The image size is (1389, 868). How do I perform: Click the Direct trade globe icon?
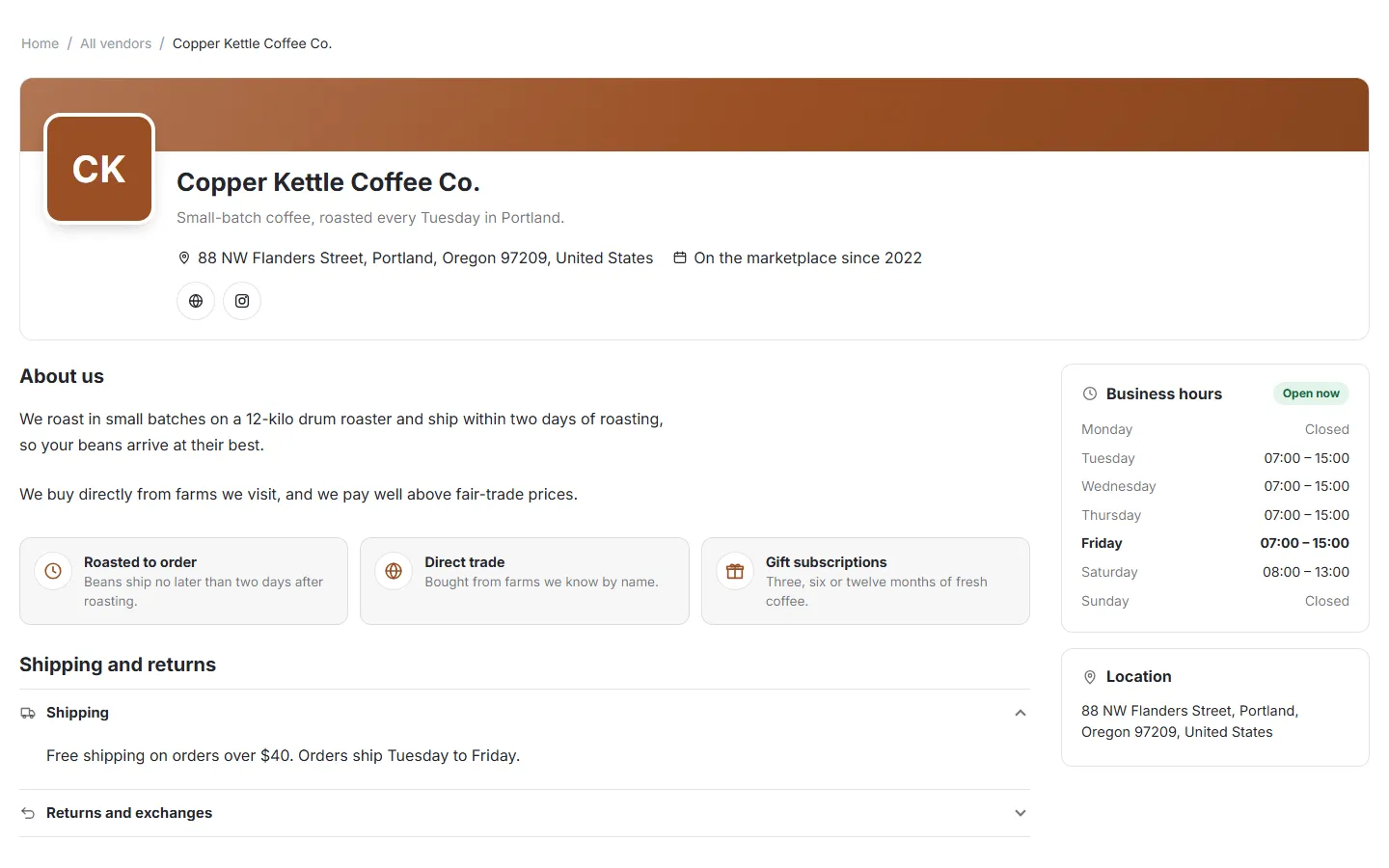394,571
